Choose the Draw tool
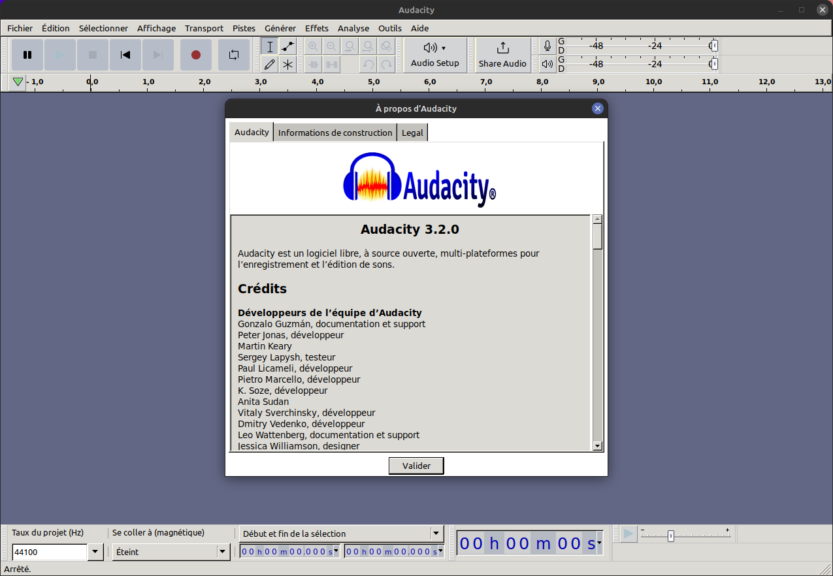This screenshot has height=576, width=833. 270,64
